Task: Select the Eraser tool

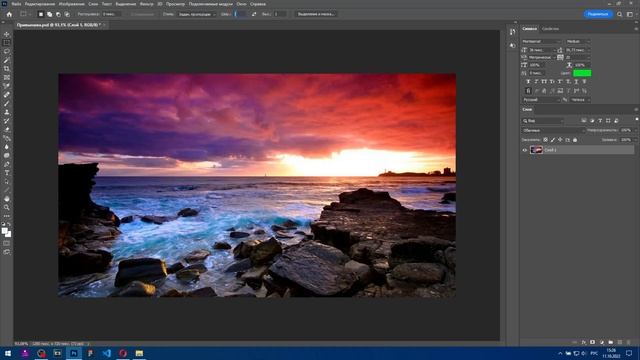Action: tap(7, 129)
